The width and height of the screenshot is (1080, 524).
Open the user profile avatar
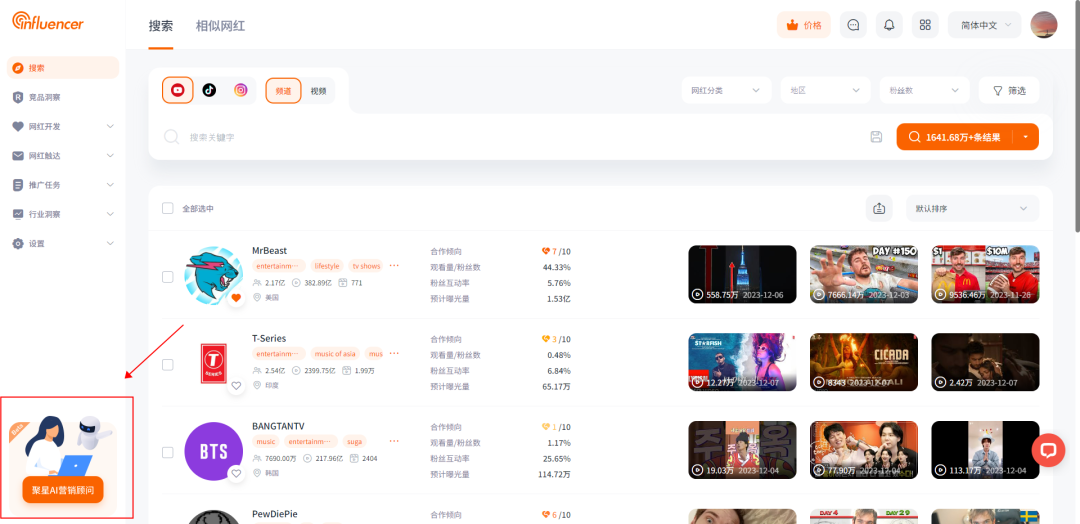pyautogui.click(x=1043, y=25)
